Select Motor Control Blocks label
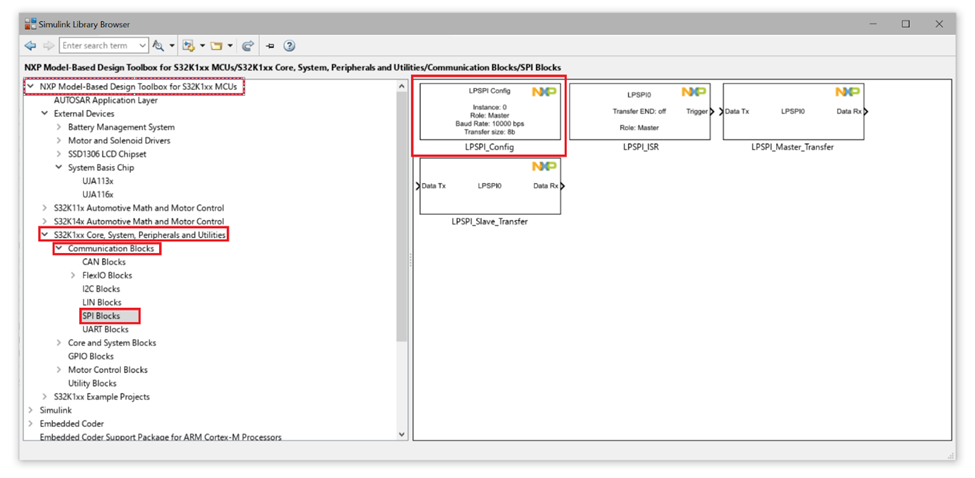975x478 pixels. [108, 370]
